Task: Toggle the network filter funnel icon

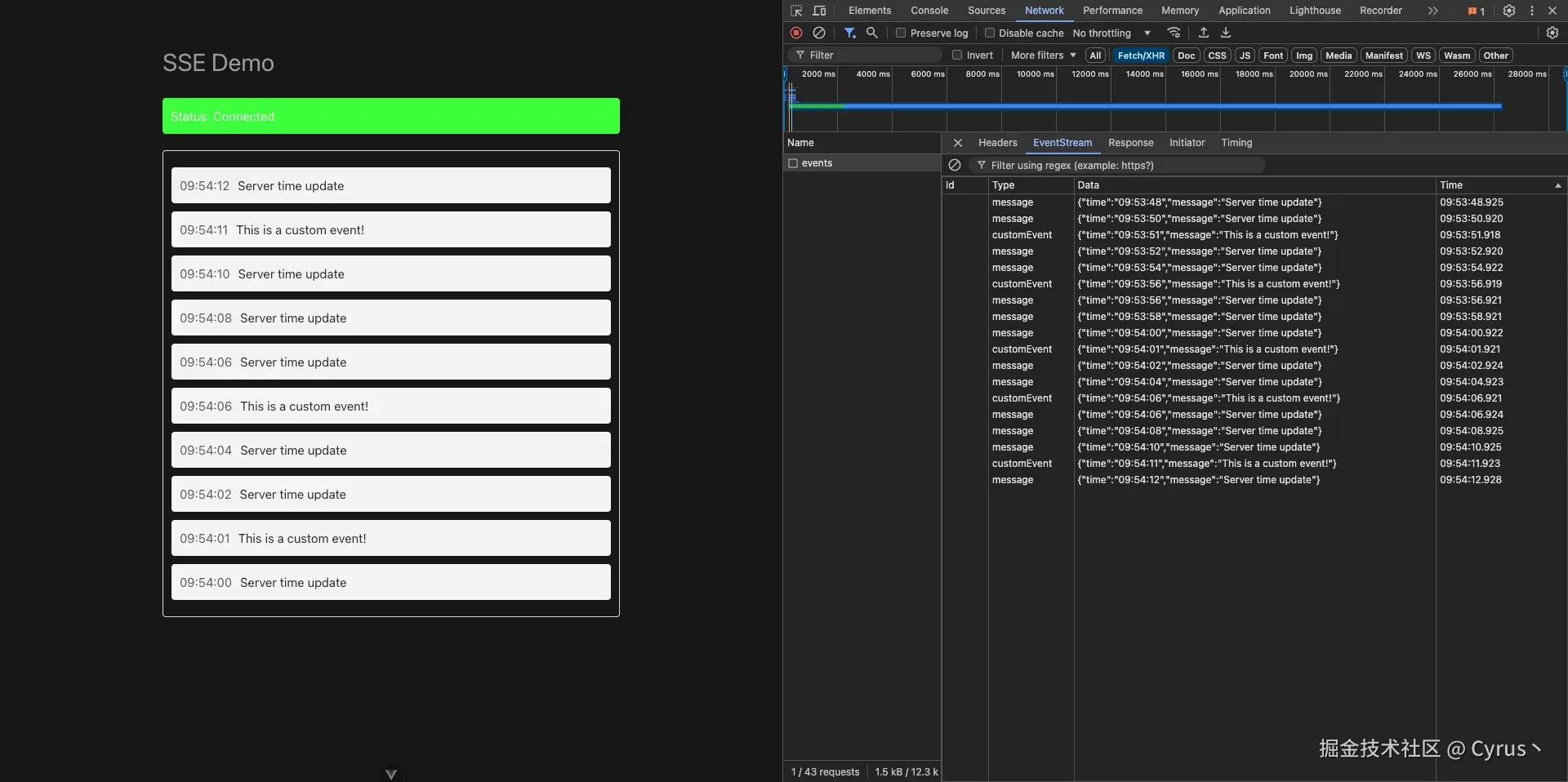Action: [850, 33]
